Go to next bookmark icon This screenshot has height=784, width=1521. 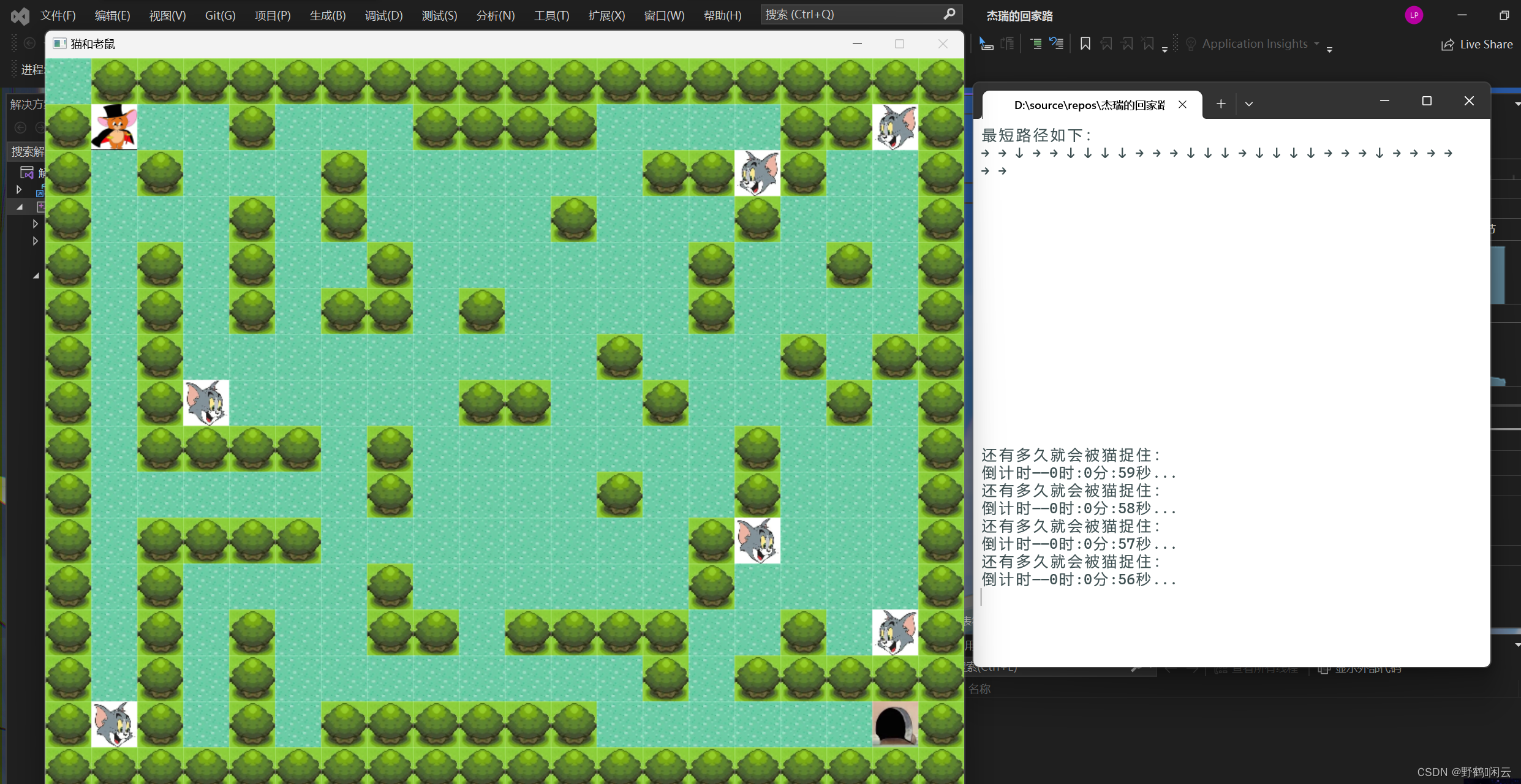1127,44
